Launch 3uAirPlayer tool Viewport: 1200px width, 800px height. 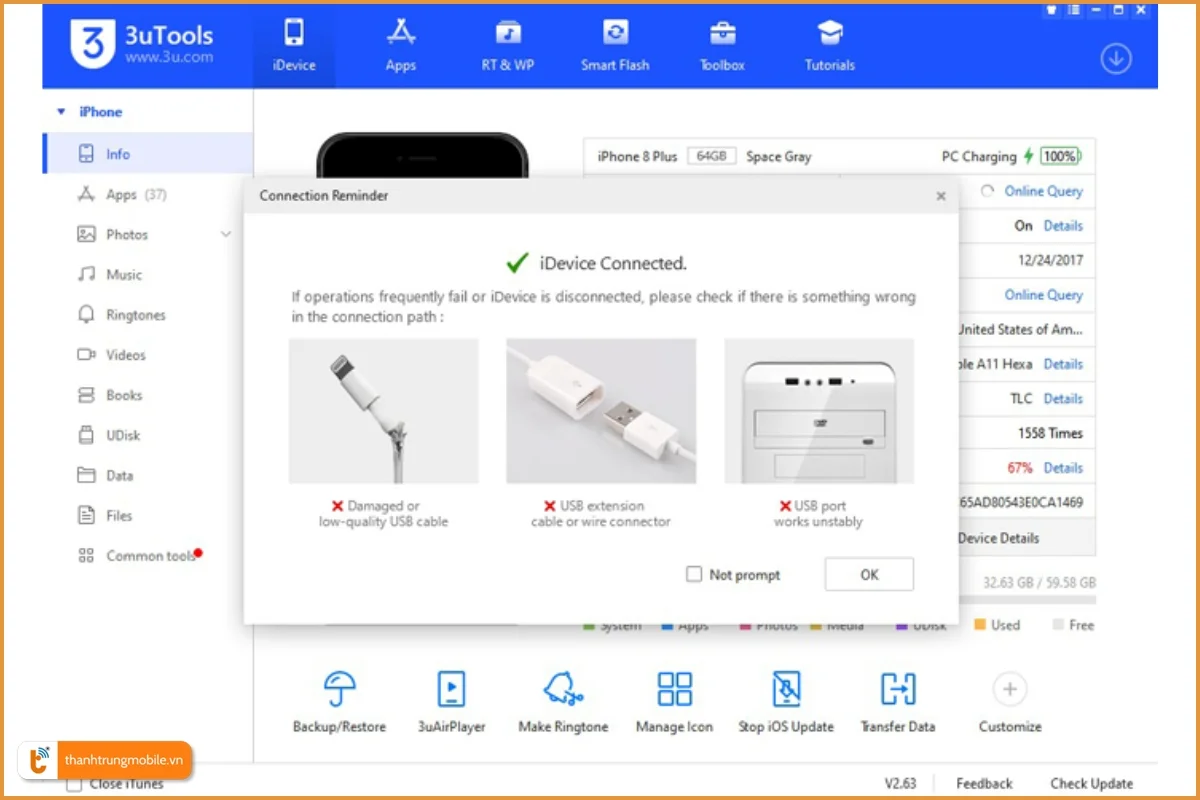[451, 690]
